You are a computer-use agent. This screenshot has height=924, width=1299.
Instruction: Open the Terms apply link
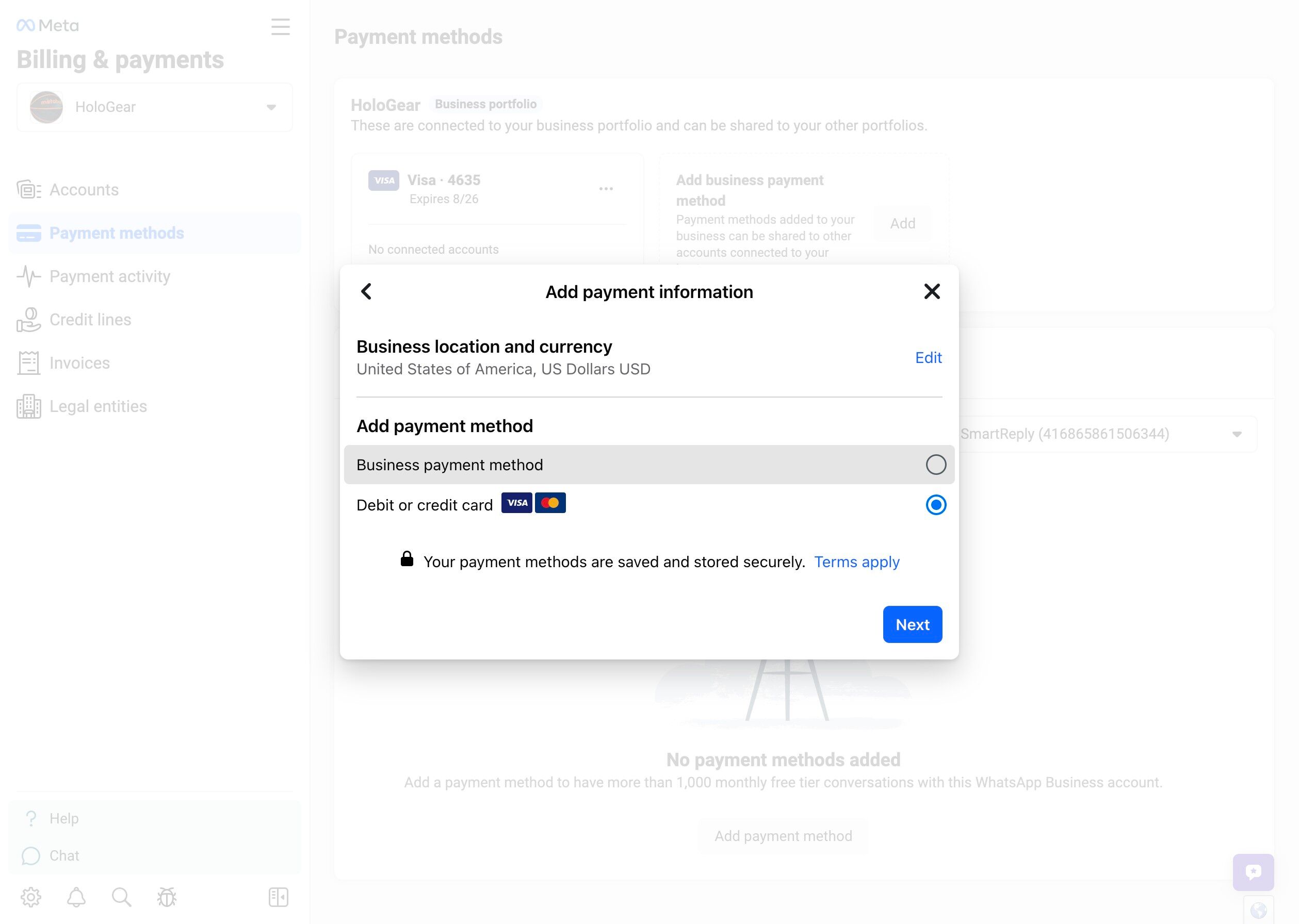coord(856,562)
